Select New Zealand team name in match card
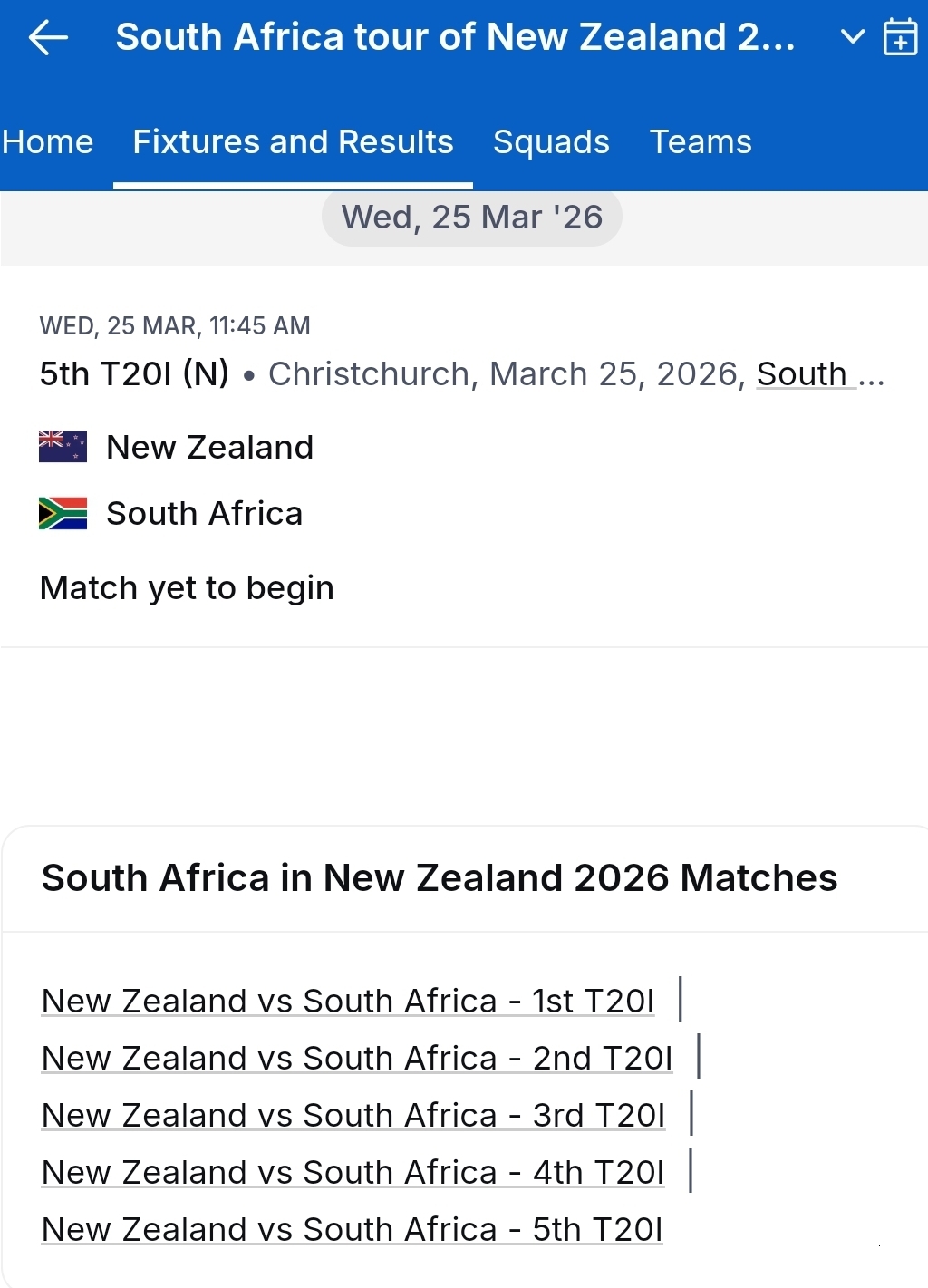Screen dimensions: 928x1288 pos(210,447)
